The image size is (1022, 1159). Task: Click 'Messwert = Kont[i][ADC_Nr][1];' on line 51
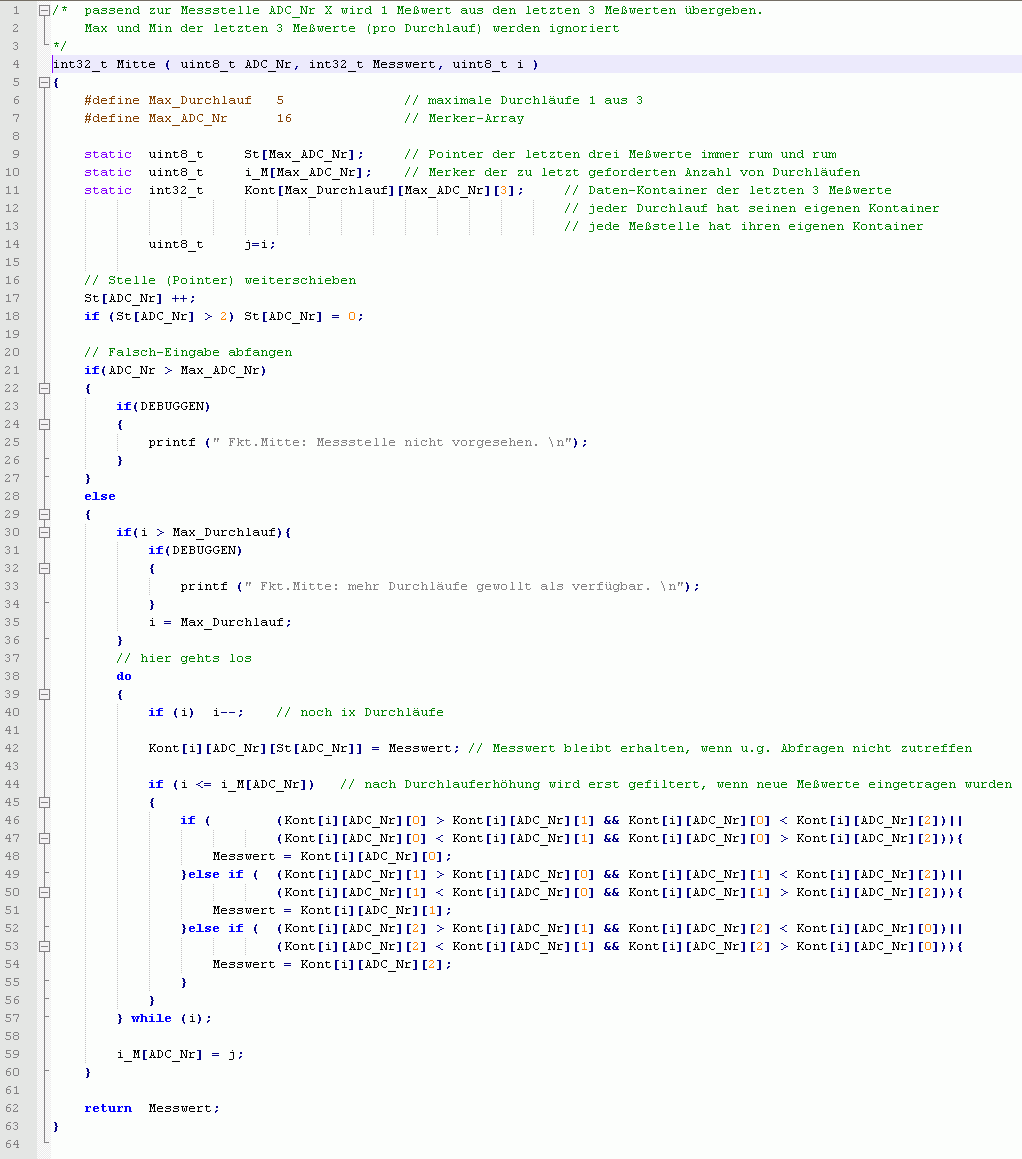[332, 910]
